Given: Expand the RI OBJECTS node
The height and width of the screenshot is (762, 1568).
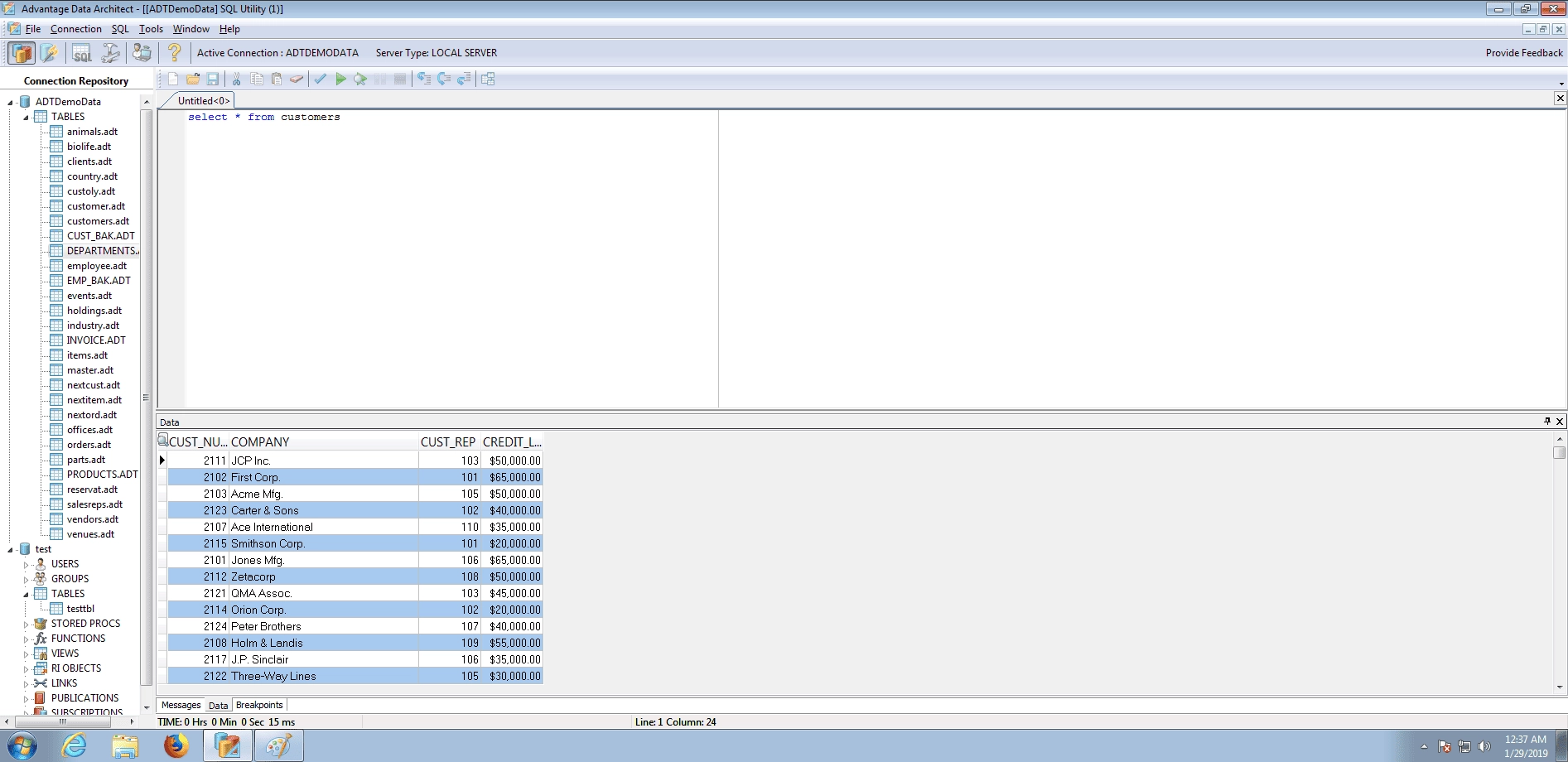Looking at the screenshot, I should (x=26, y=669).
